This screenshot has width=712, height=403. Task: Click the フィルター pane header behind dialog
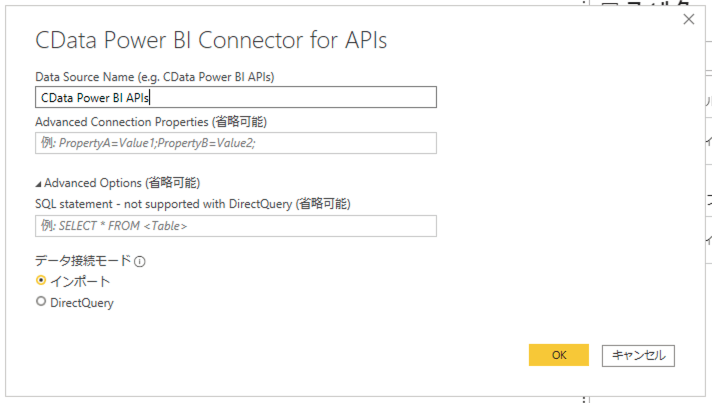click(x=660, y=6)
